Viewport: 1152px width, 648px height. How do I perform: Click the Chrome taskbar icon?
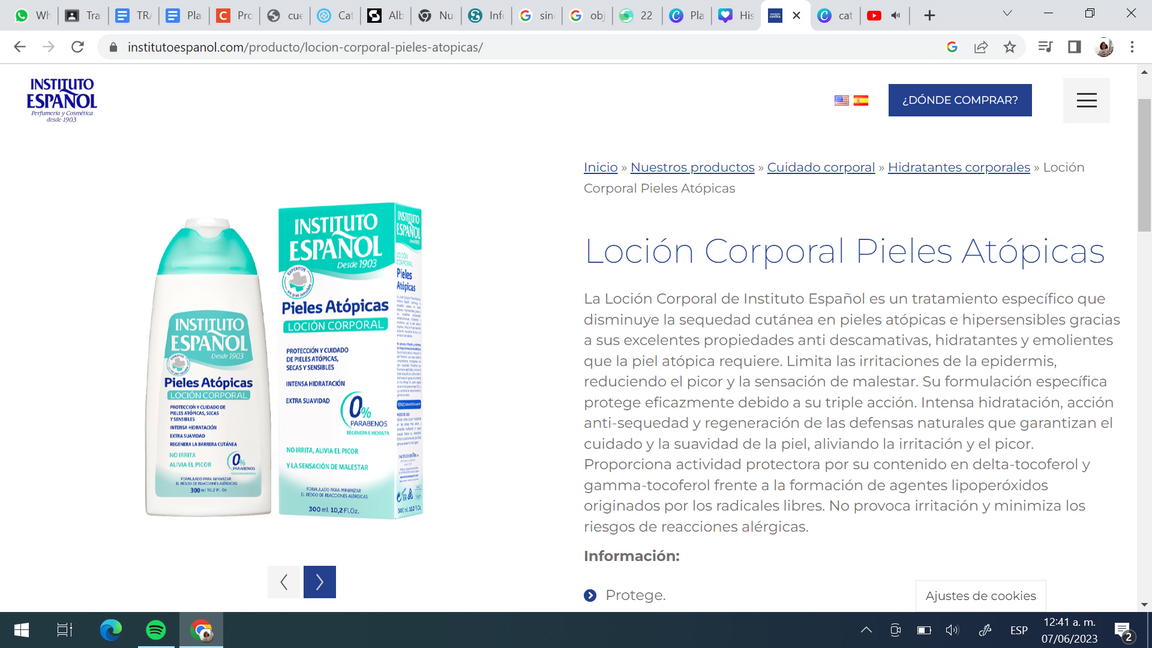tap(201, 630)
